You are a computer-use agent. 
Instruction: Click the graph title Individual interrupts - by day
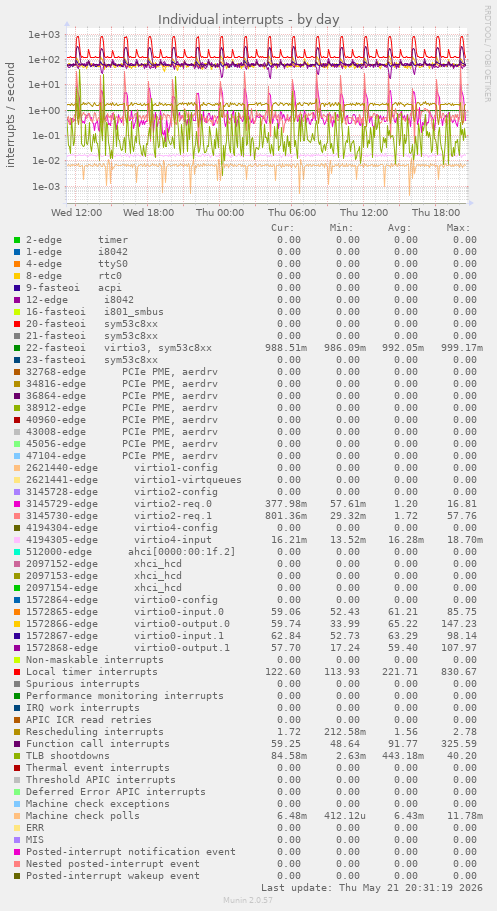pyautogui.click(x=249, y=19)
